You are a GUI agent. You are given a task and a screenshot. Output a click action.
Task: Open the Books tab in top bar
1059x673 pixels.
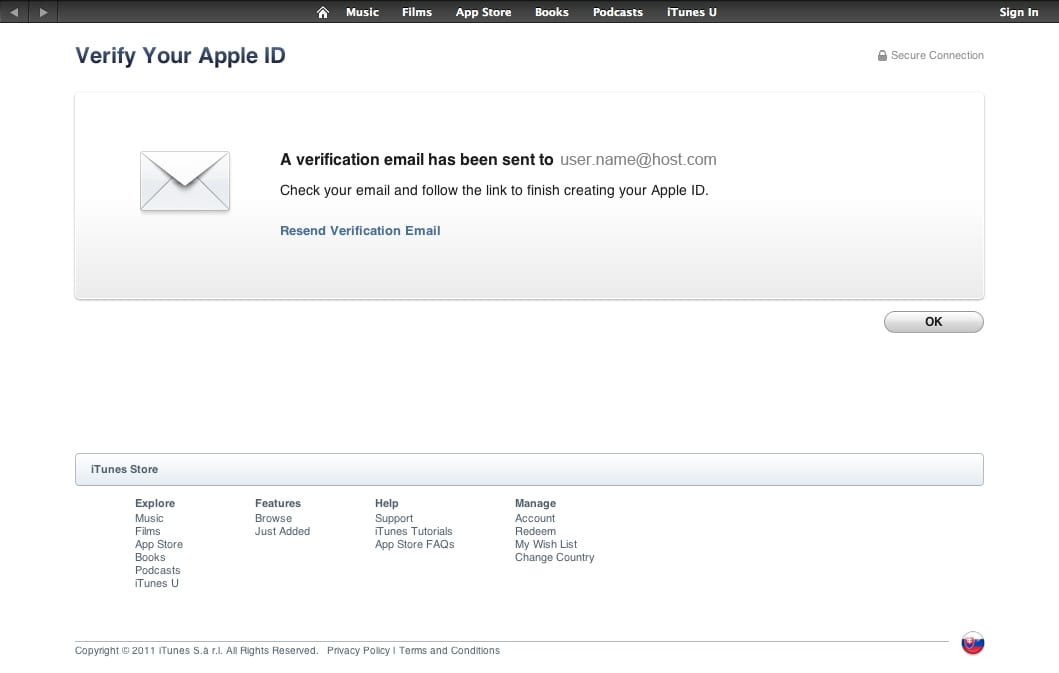click(552, 12)
